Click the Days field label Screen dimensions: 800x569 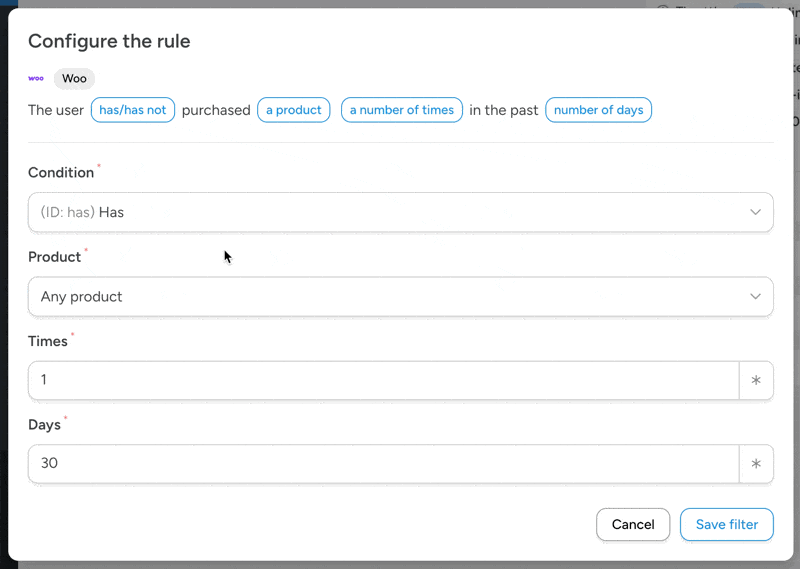click(44, 425)
